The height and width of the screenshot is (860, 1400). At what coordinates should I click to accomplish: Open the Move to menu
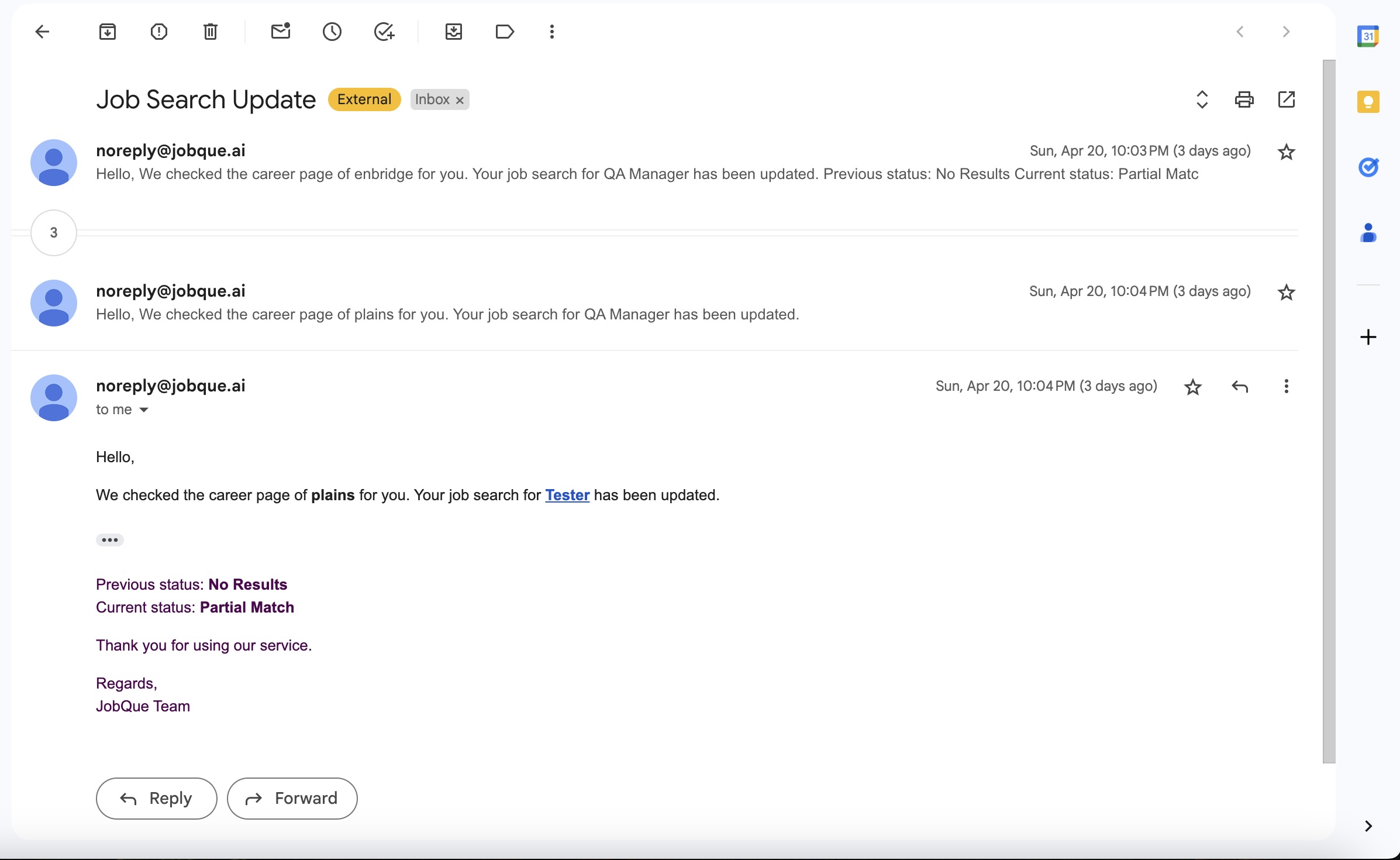coord(454,32)
